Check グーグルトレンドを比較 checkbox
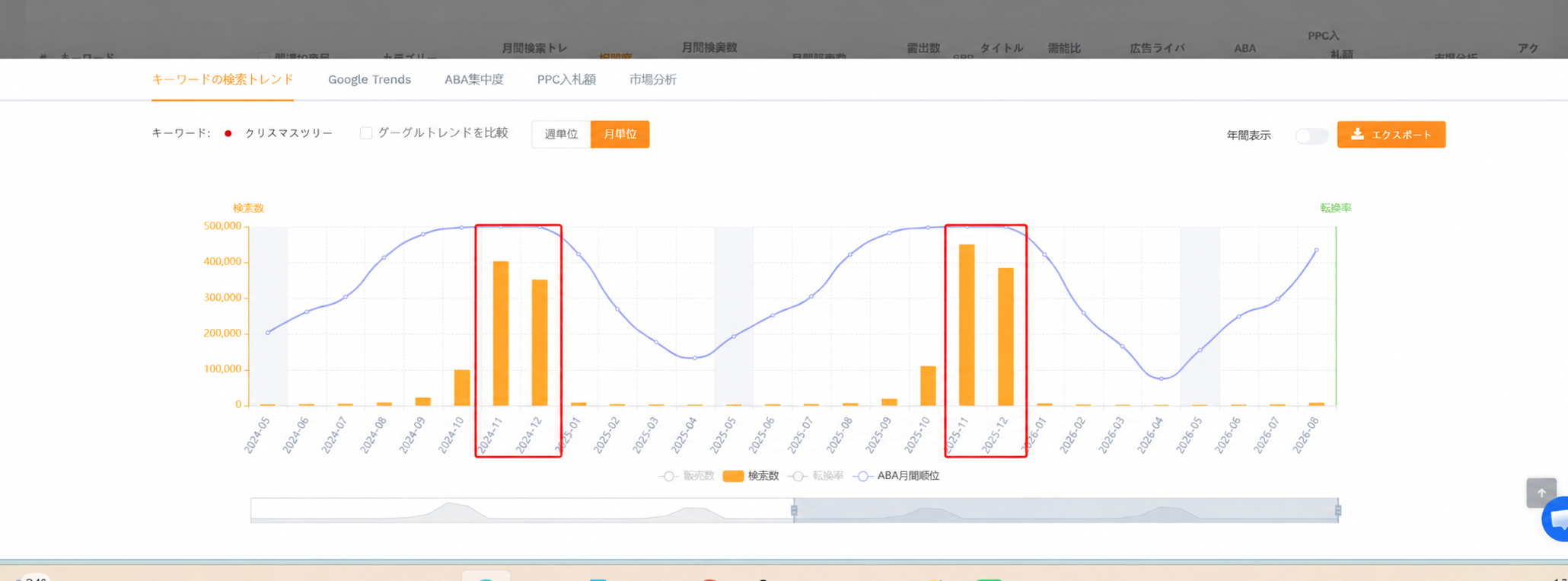Screen dimensions: 1568x581 pos(366,133)
